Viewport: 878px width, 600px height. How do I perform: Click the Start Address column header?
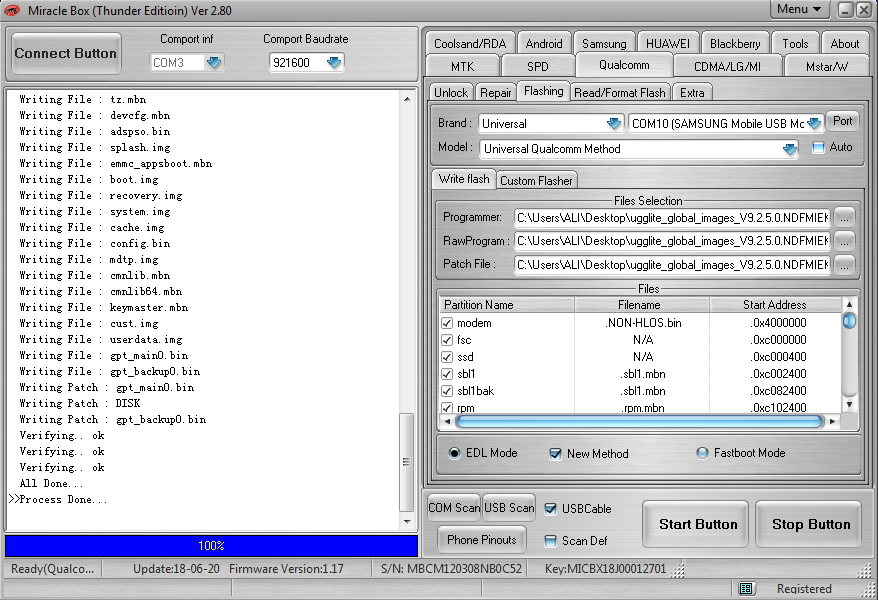(776, 305)
